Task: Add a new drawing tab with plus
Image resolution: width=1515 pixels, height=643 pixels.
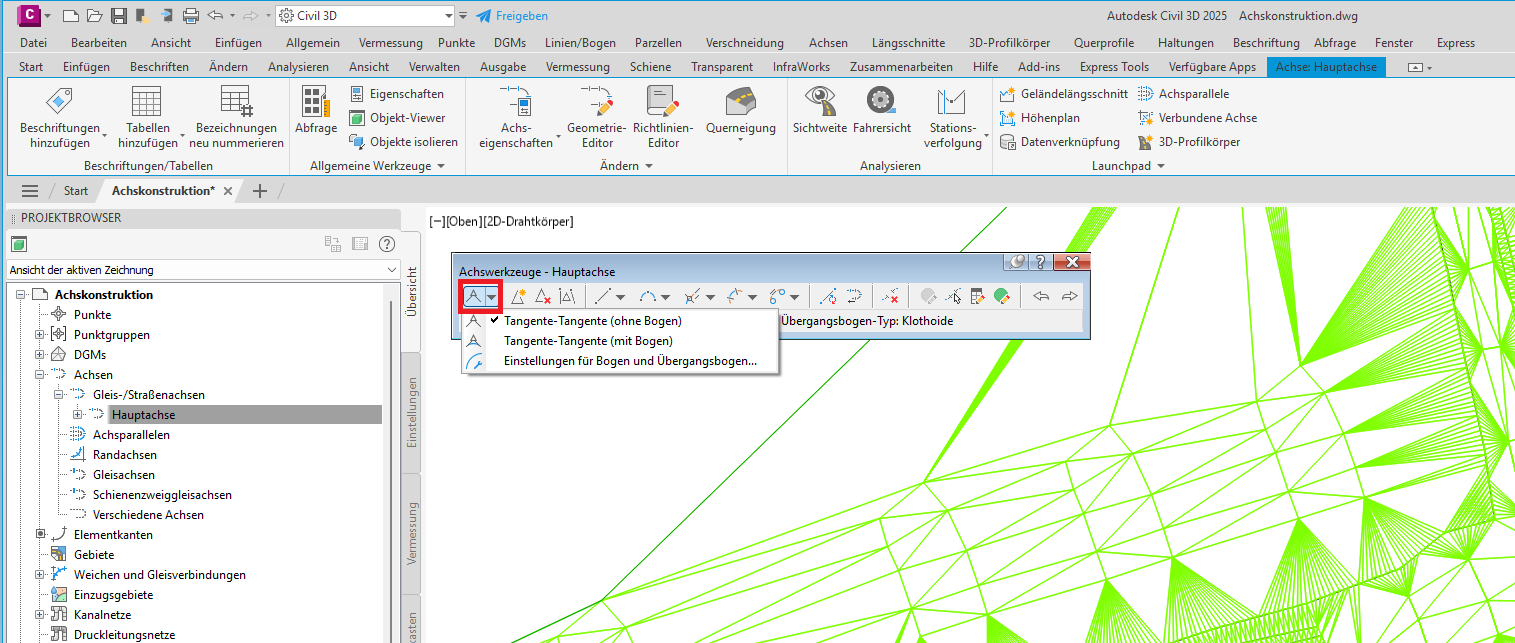Action: [x=260, y=191]
